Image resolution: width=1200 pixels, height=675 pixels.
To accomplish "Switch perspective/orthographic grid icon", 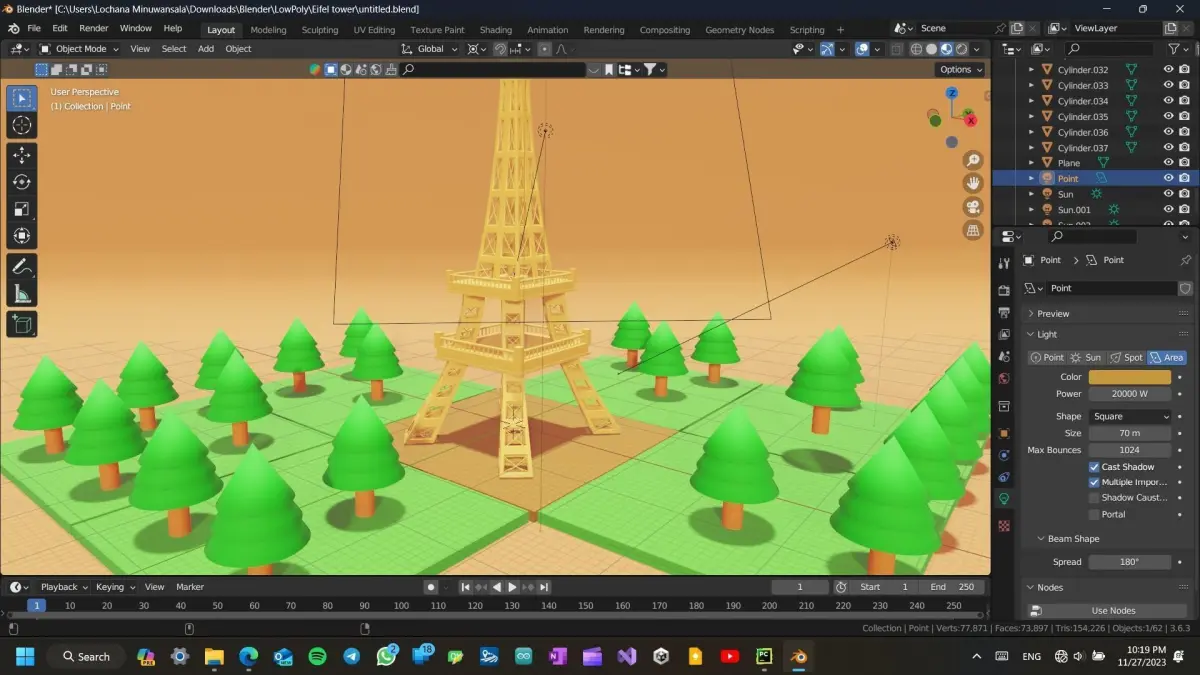I will tap(973, 230).
